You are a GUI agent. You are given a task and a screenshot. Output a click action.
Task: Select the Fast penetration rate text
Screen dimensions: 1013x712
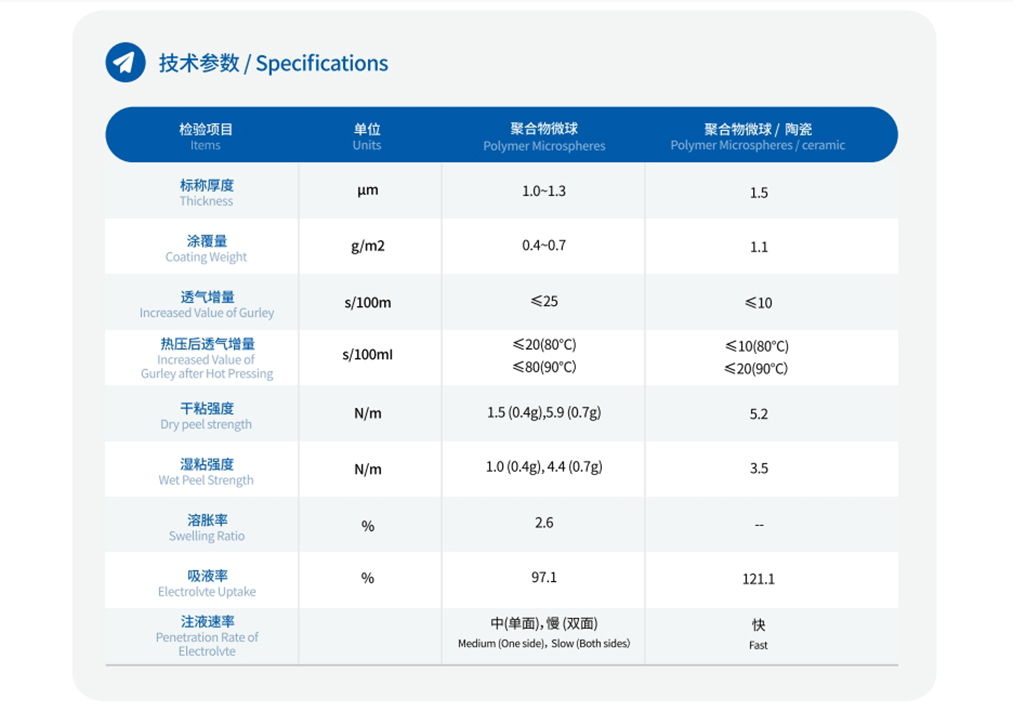pos(758,645)
